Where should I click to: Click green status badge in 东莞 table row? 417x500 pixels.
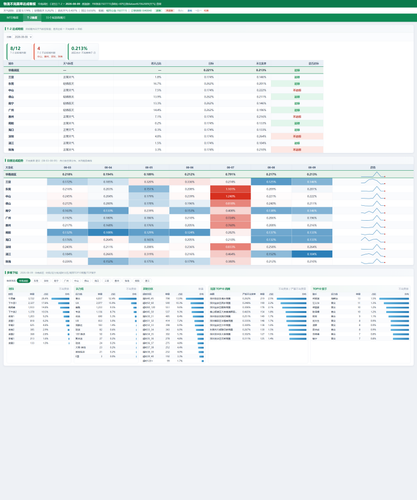(x=297, y=84)
